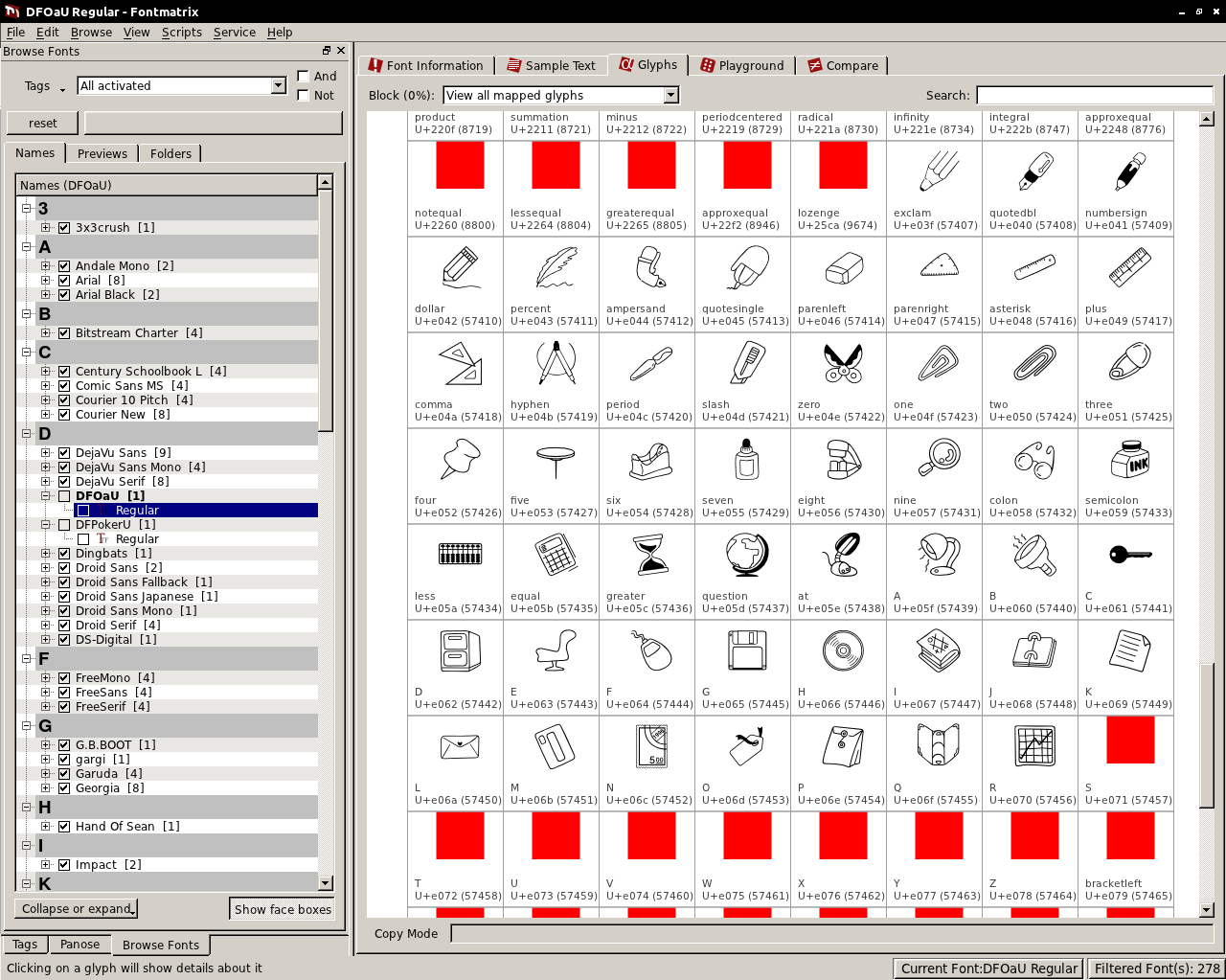
Task: Enable the Not checkbox
Action: (x=303, y=95)
